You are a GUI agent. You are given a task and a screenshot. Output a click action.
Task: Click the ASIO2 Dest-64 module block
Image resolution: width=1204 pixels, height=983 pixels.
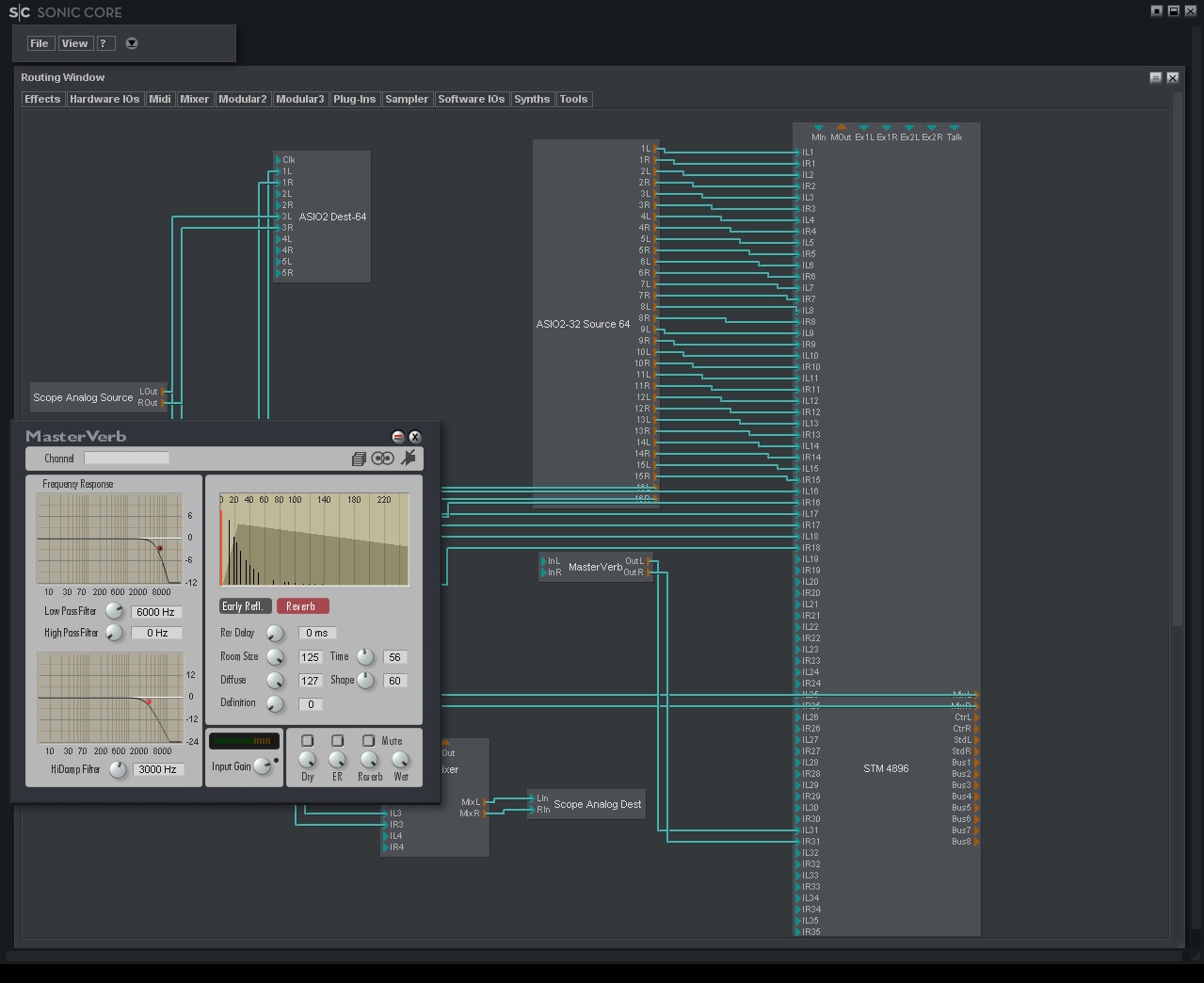tap(332, 217)
